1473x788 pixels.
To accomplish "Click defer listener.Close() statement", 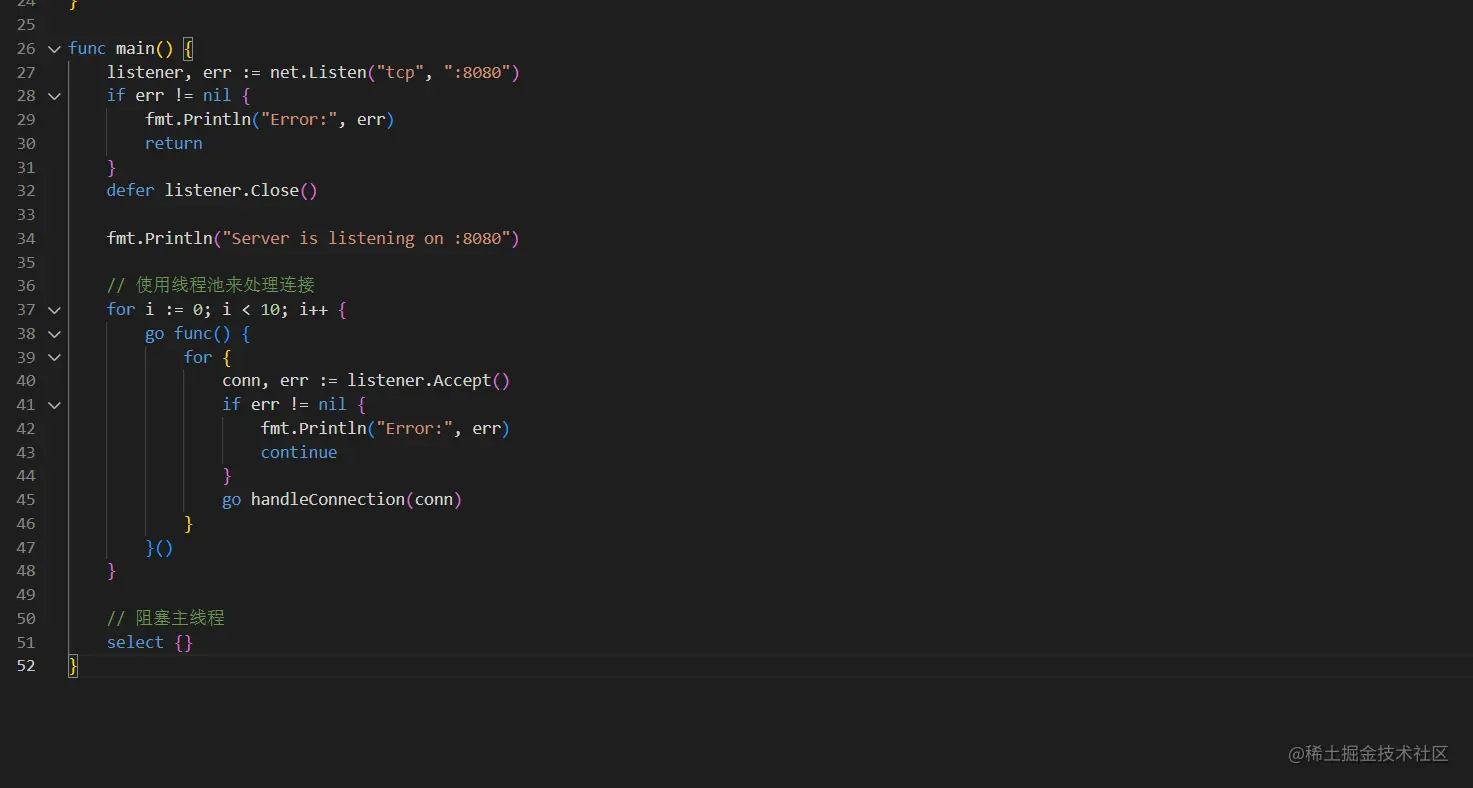I will coord(212,191).
